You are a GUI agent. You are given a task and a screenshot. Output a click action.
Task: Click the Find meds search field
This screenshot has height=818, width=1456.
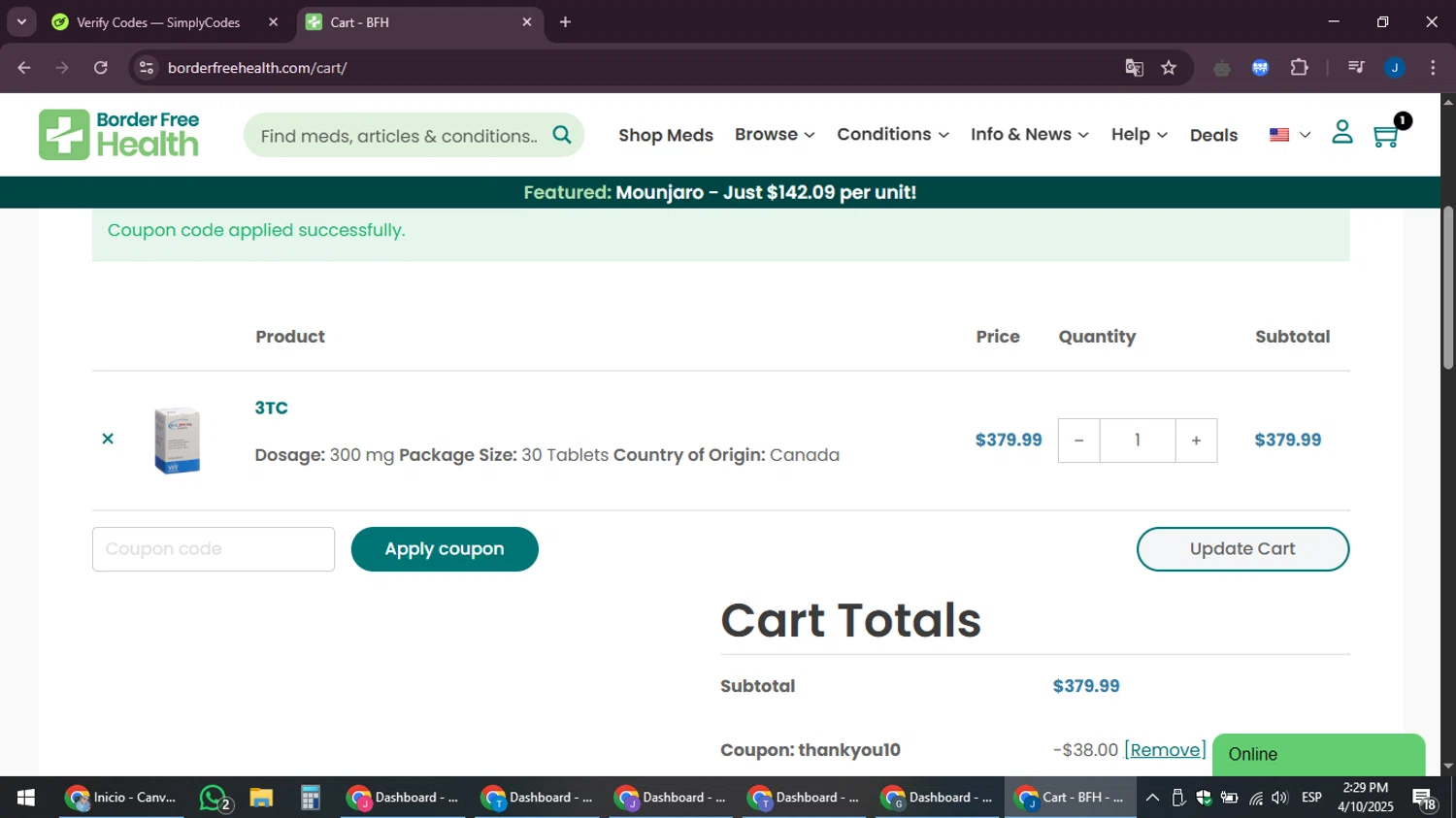pos(399,136)
